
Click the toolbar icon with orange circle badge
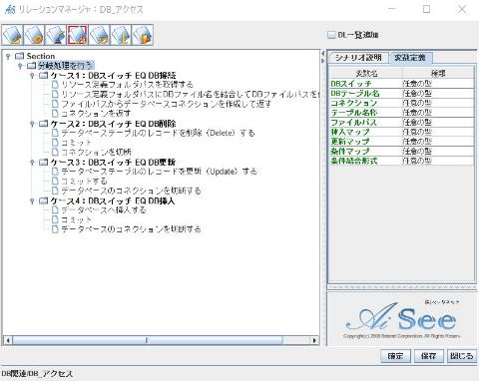(x=34, y=35)
